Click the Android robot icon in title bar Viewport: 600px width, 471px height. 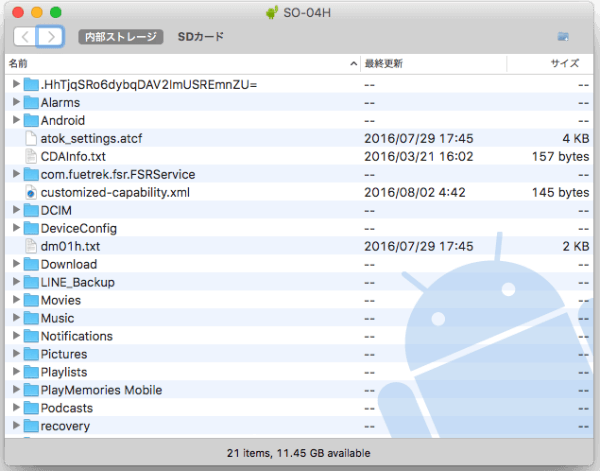(x=272, y=13)
